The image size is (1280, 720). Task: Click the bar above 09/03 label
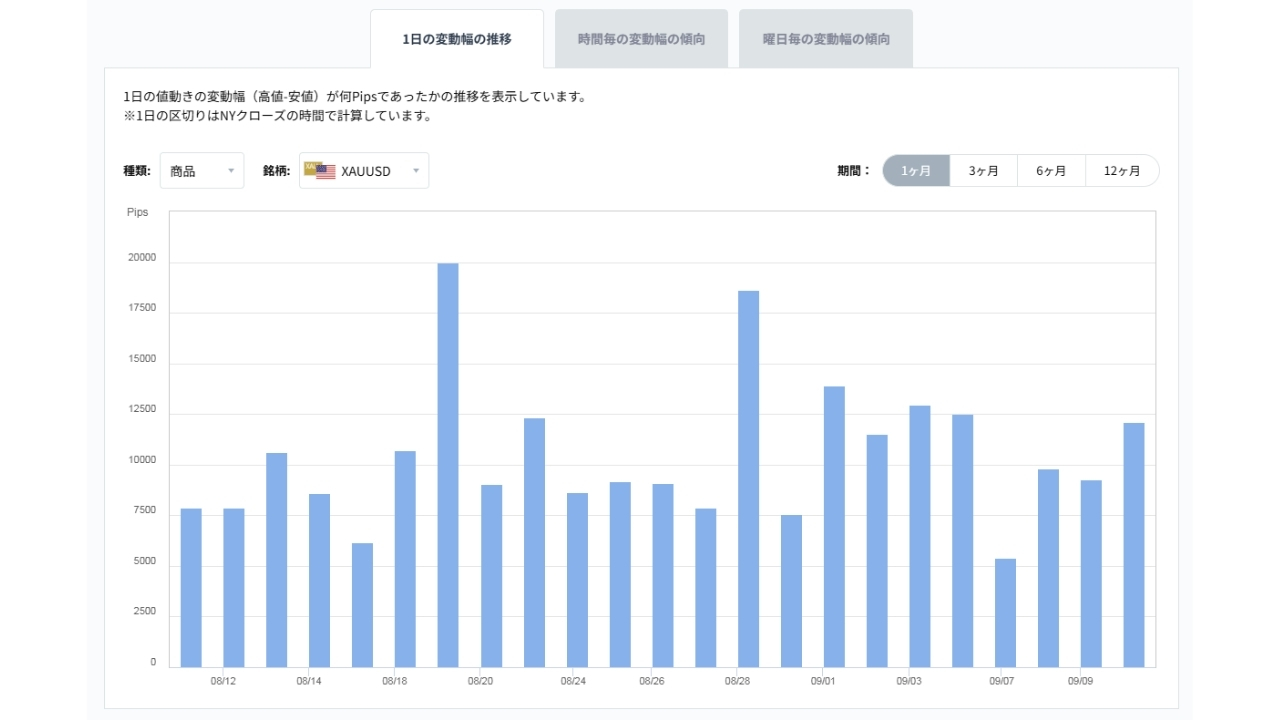(x=920, y=536)
